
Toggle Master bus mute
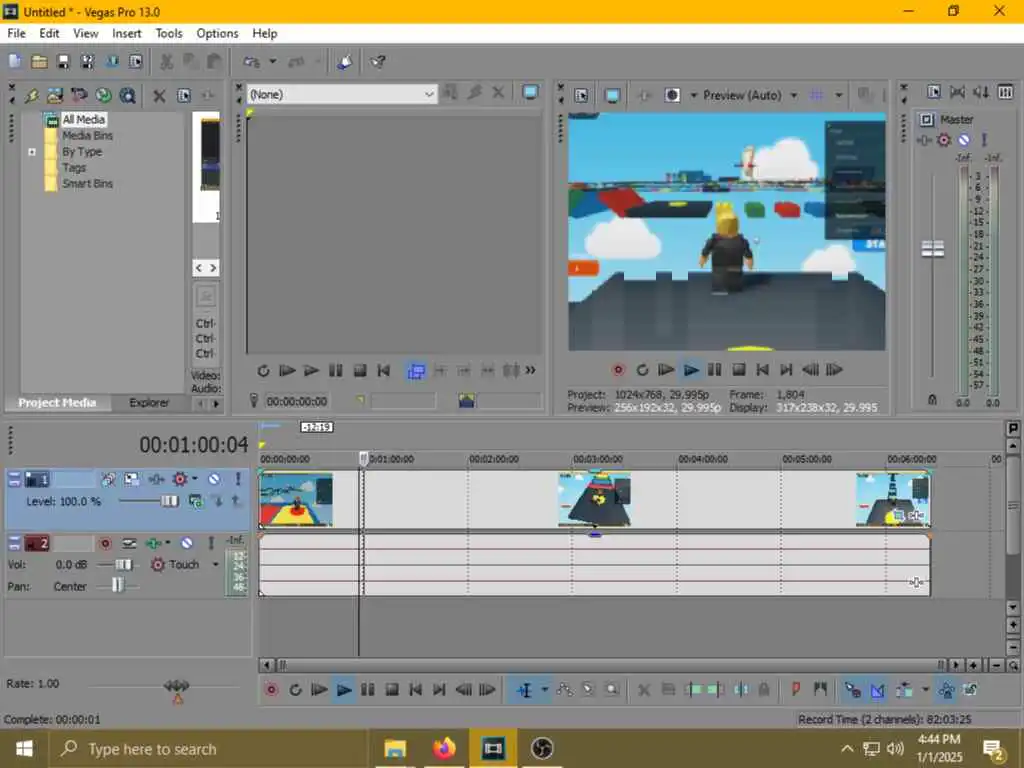click(964, 140)
